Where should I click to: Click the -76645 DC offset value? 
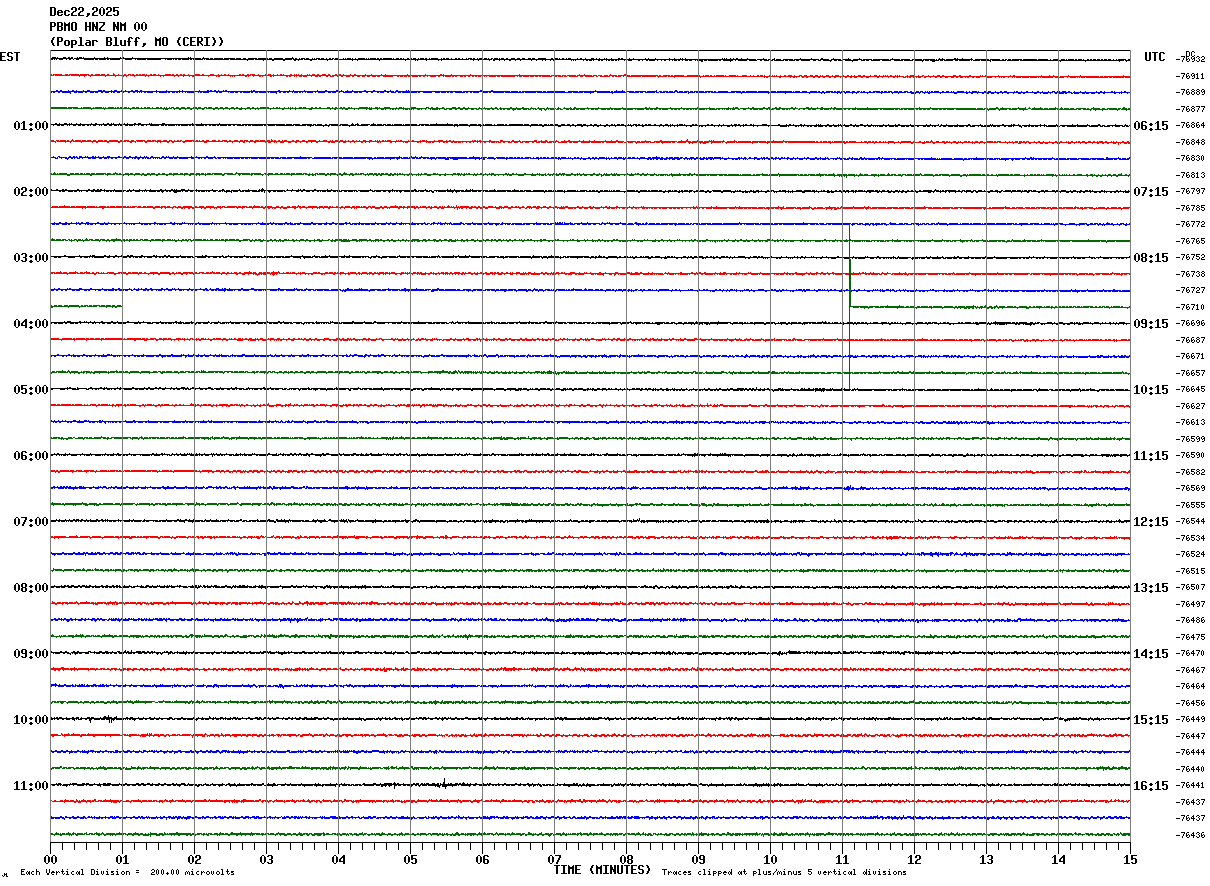coord(1191,389)
